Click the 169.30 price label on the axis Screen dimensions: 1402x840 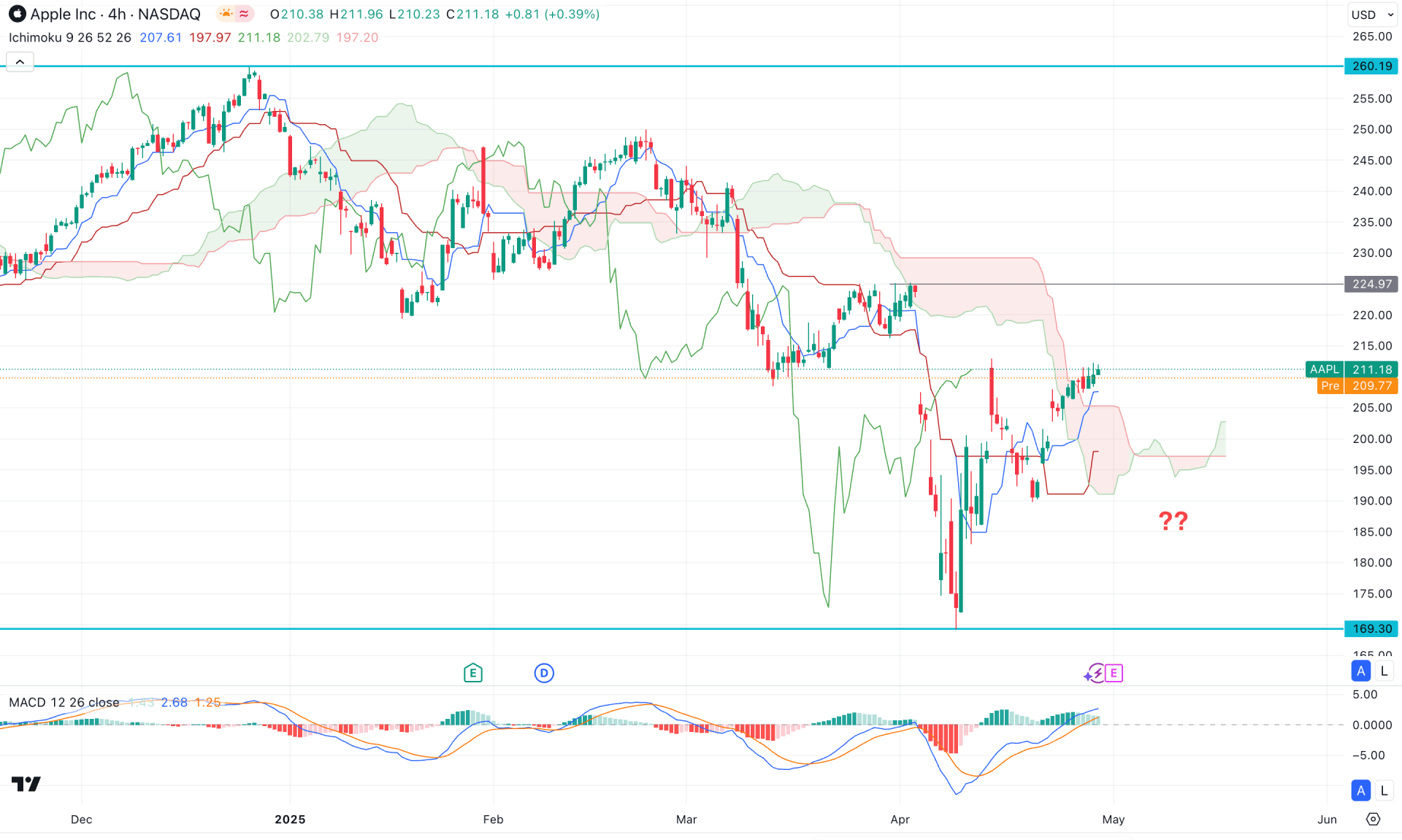(1371, 628)
